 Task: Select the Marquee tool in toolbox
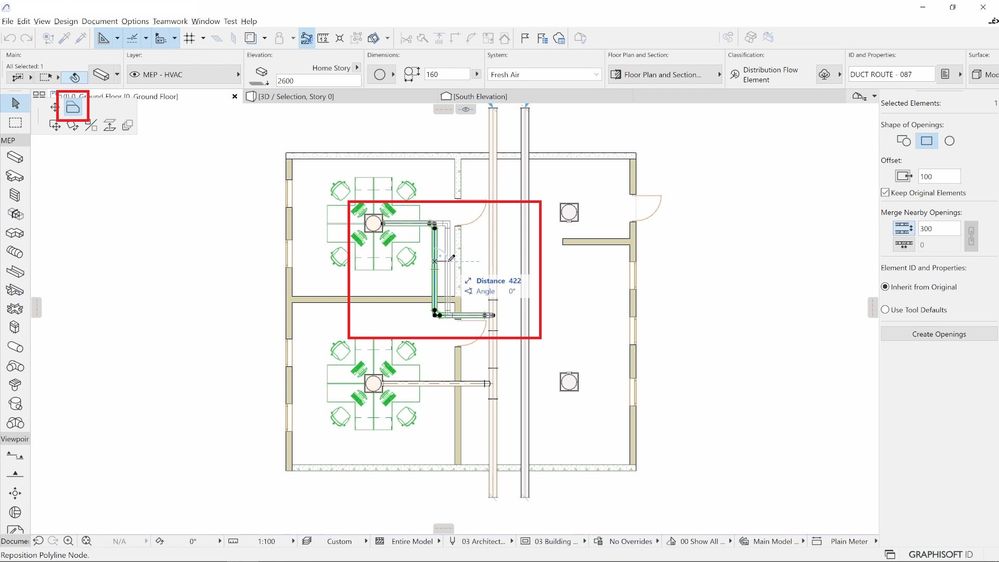pos(15,122)
